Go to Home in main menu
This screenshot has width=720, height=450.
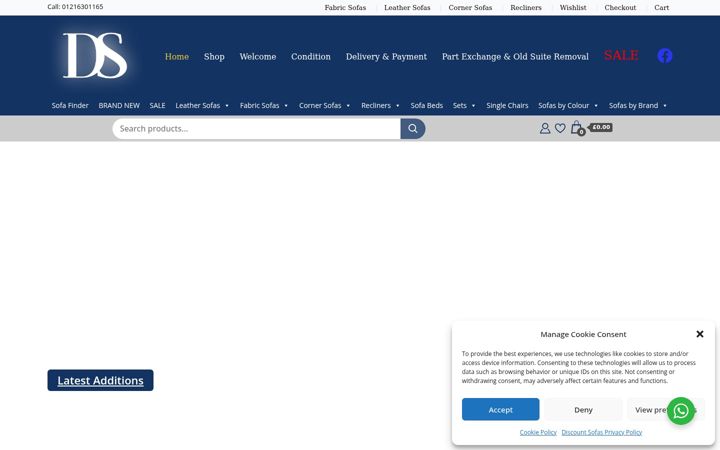coord(177,56)
